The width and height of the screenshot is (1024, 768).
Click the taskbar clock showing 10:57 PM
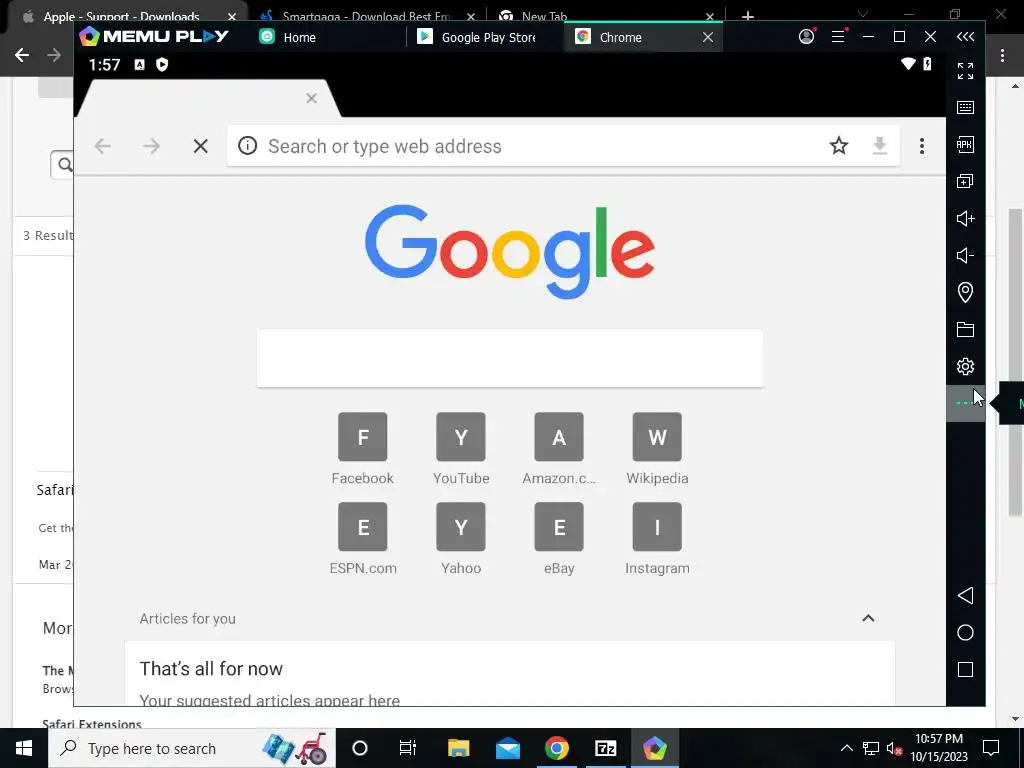[x=938, y=748]
